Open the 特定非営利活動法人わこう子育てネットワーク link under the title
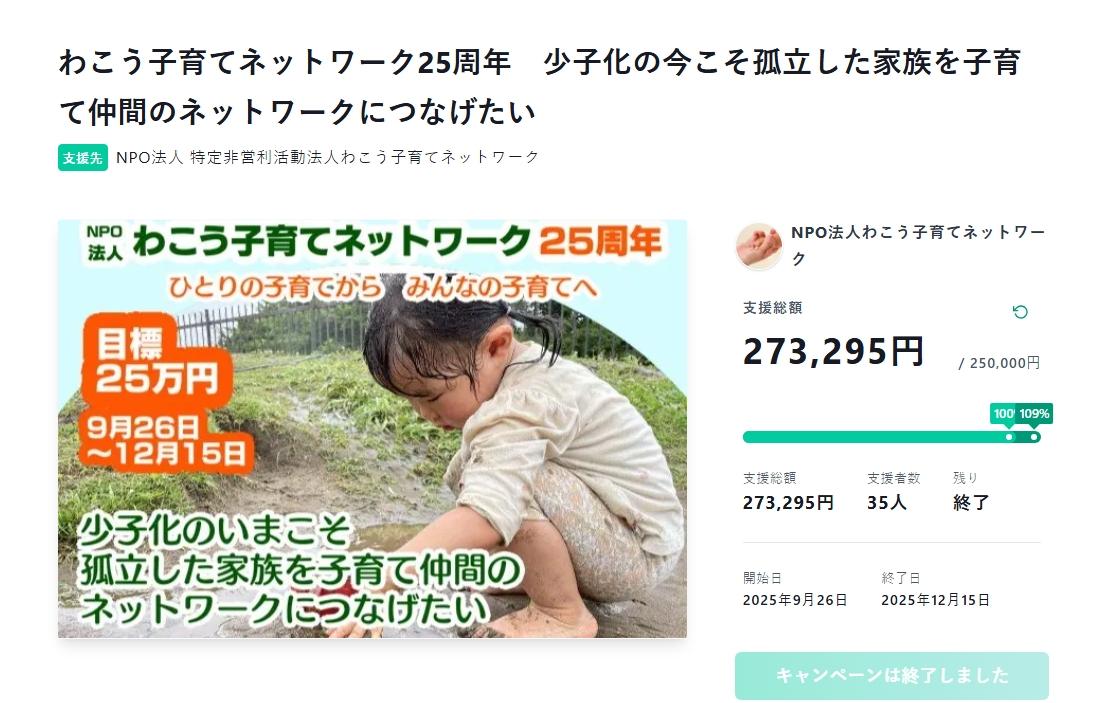 tap(327, 157)
